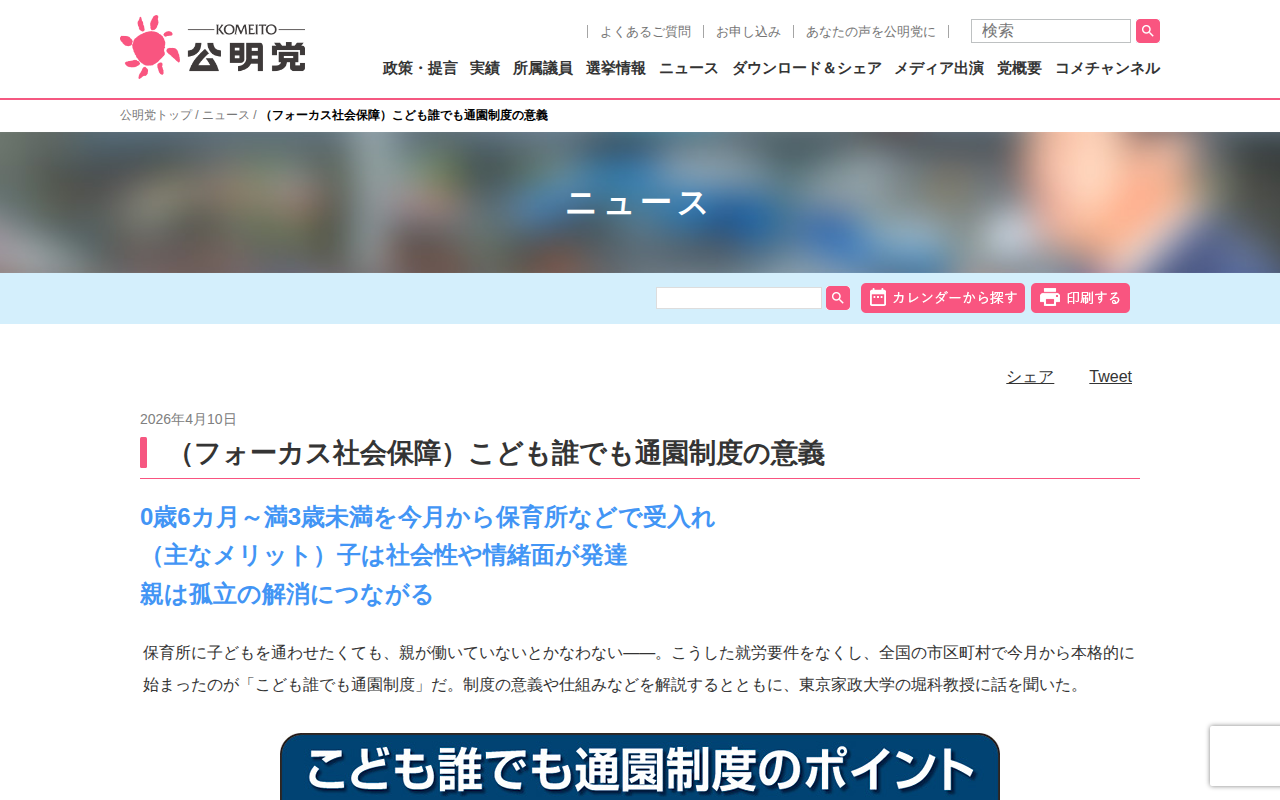Click the subheading 親は孤立の解消につながる

[x=287, y=594]
